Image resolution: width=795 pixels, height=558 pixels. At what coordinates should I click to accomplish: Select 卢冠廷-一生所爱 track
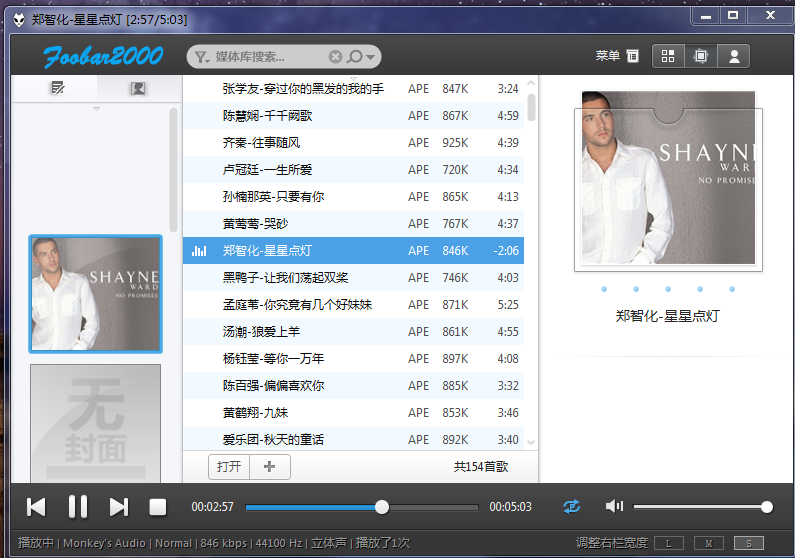(x=353, y=169)
